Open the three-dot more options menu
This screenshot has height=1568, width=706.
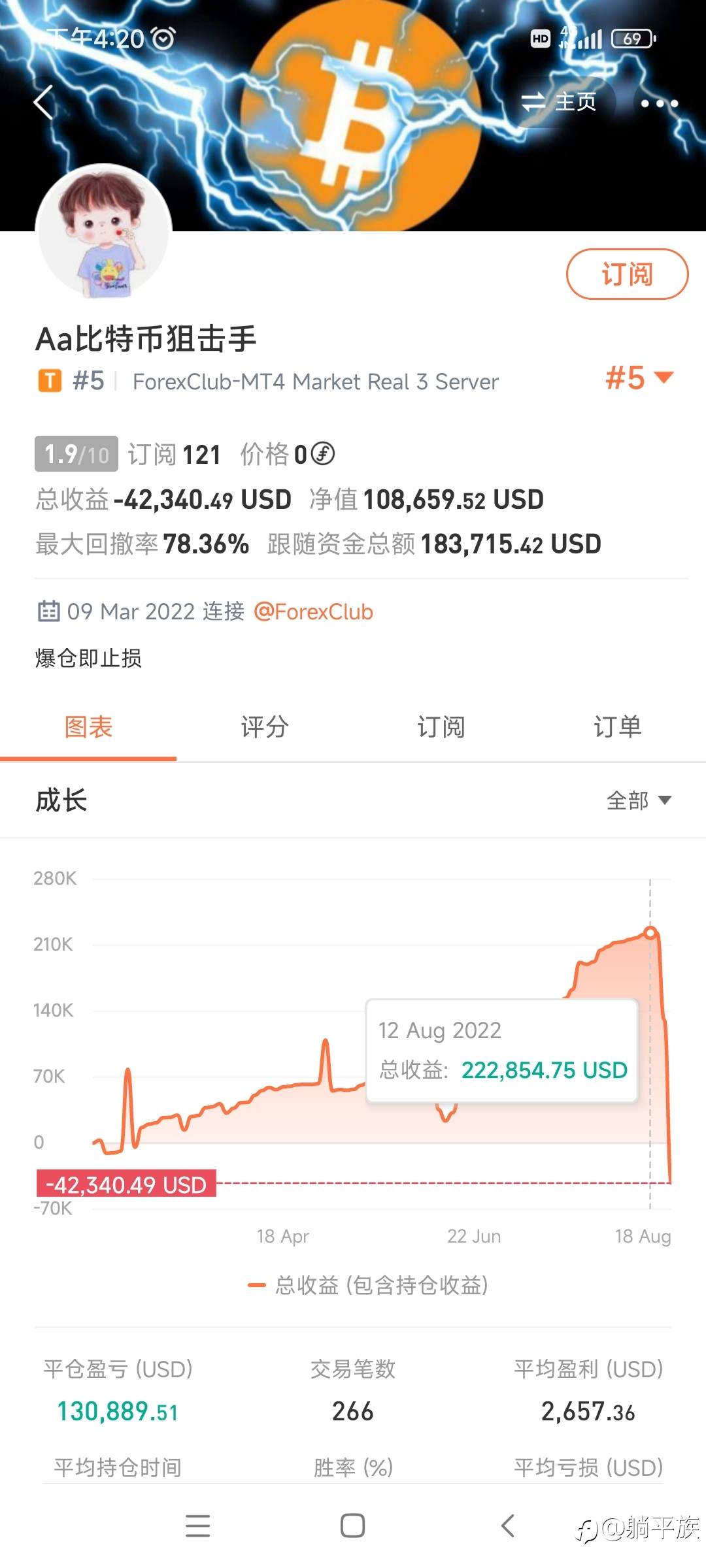point(659,103)
